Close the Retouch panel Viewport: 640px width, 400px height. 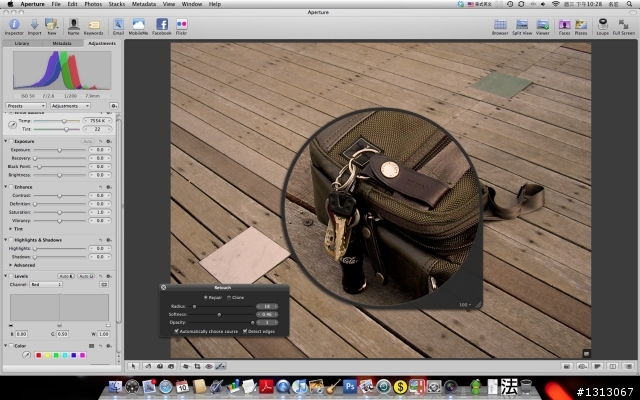click(164, 287)
